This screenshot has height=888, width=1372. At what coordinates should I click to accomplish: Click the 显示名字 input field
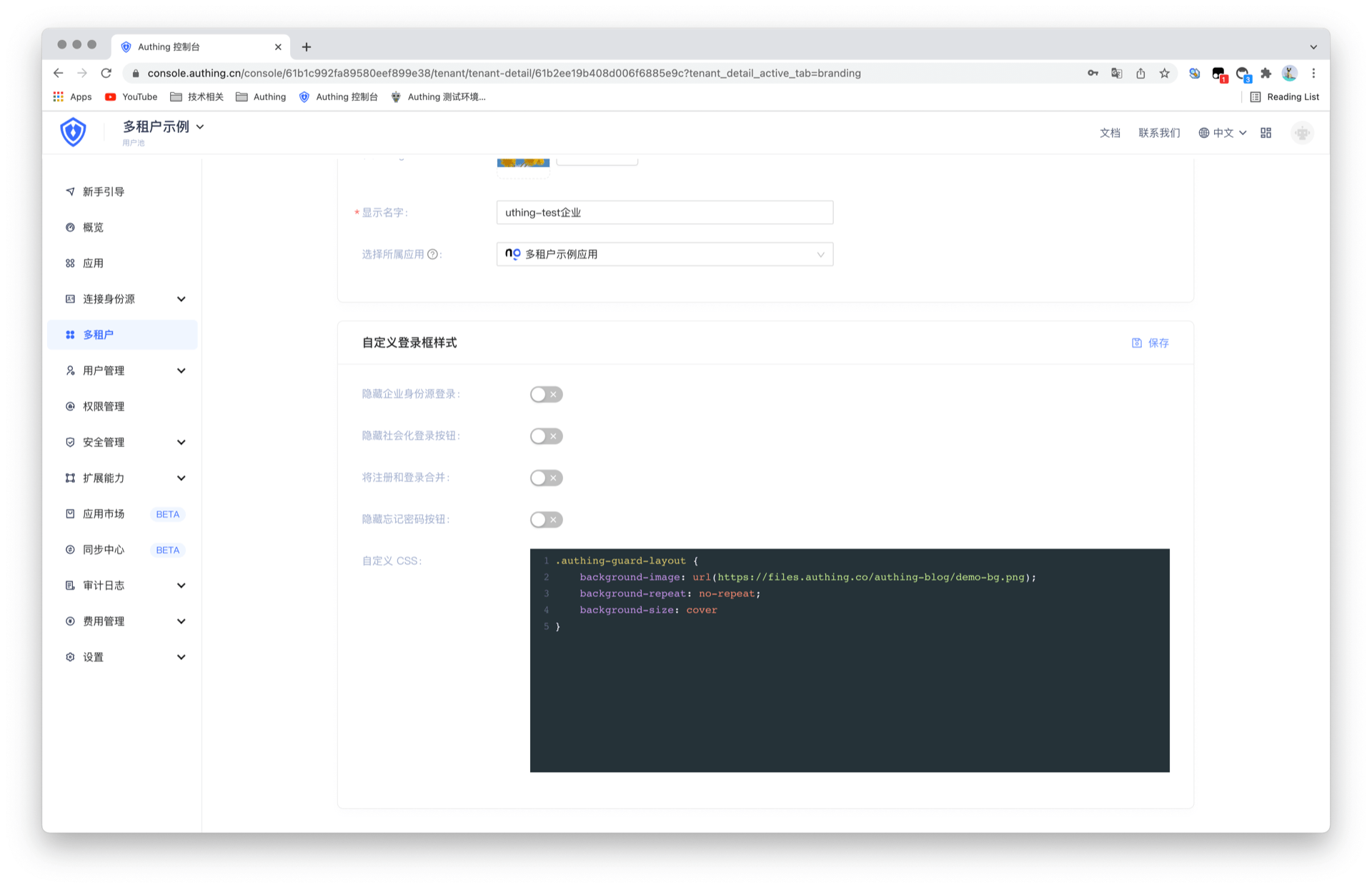(x=665, y=212)
